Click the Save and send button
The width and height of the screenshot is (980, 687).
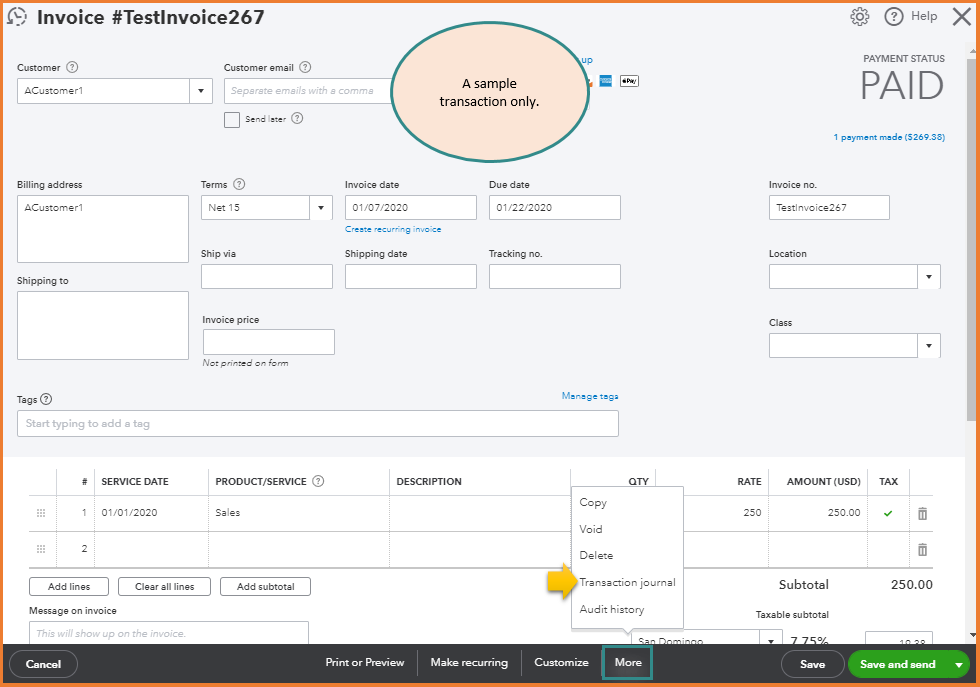[x=898, y=664]
